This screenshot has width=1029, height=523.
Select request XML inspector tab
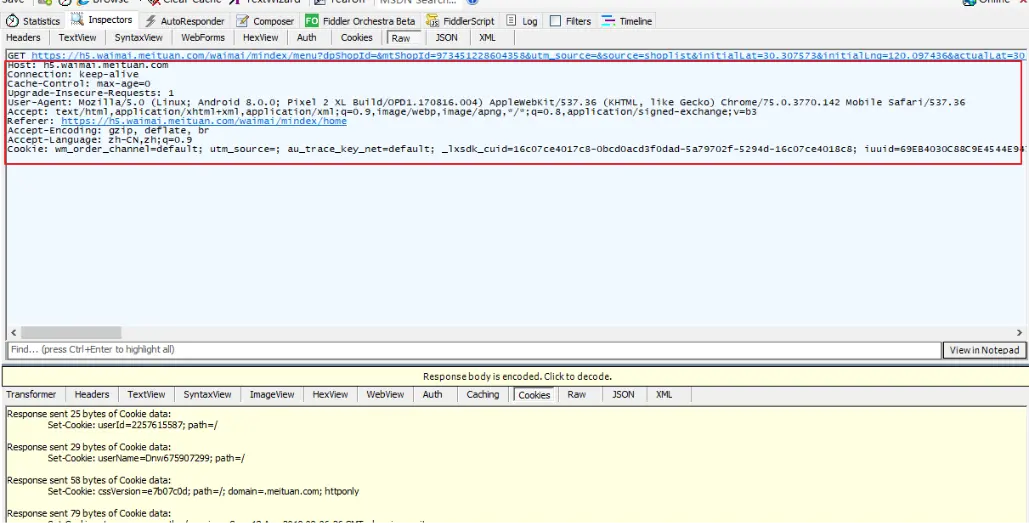tap(487, 37)
